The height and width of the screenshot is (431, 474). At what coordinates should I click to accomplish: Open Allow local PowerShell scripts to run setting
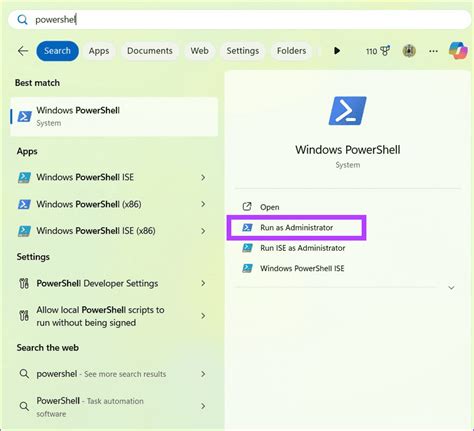click(100, 316)
